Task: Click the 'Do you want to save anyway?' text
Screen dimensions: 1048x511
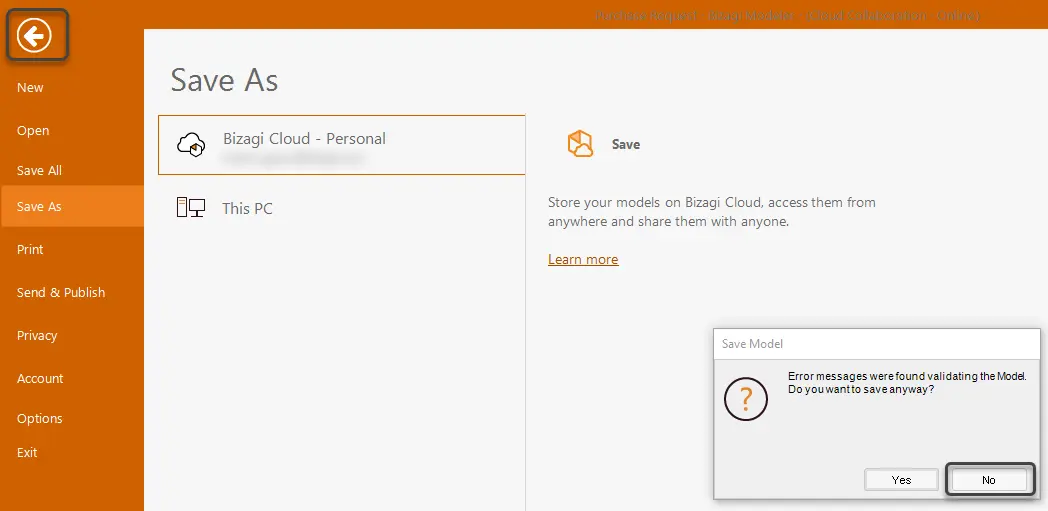Action: click(x=861, y=389)
